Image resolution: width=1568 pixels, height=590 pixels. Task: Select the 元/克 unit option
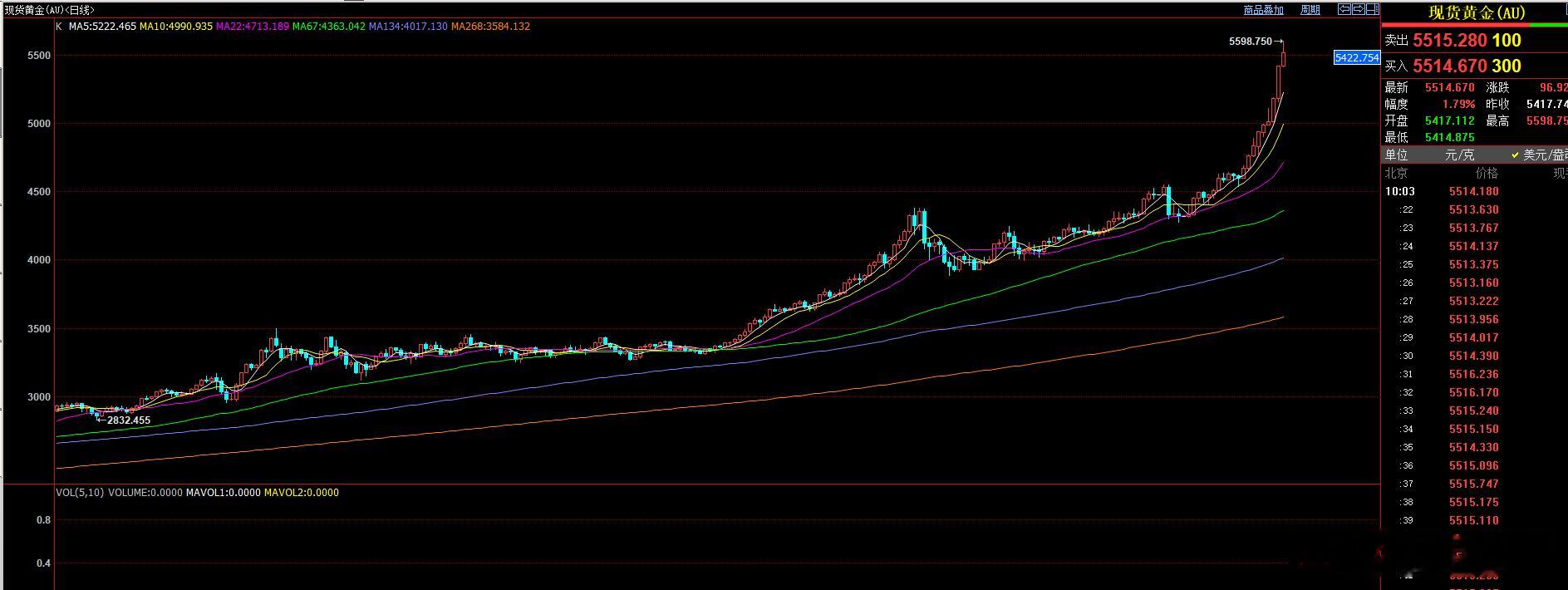click(x=1458, y=155)
